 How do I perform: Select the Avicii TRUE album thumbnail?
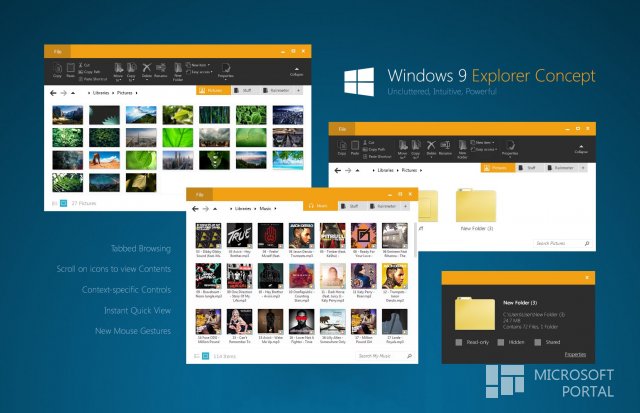[240, 236]
